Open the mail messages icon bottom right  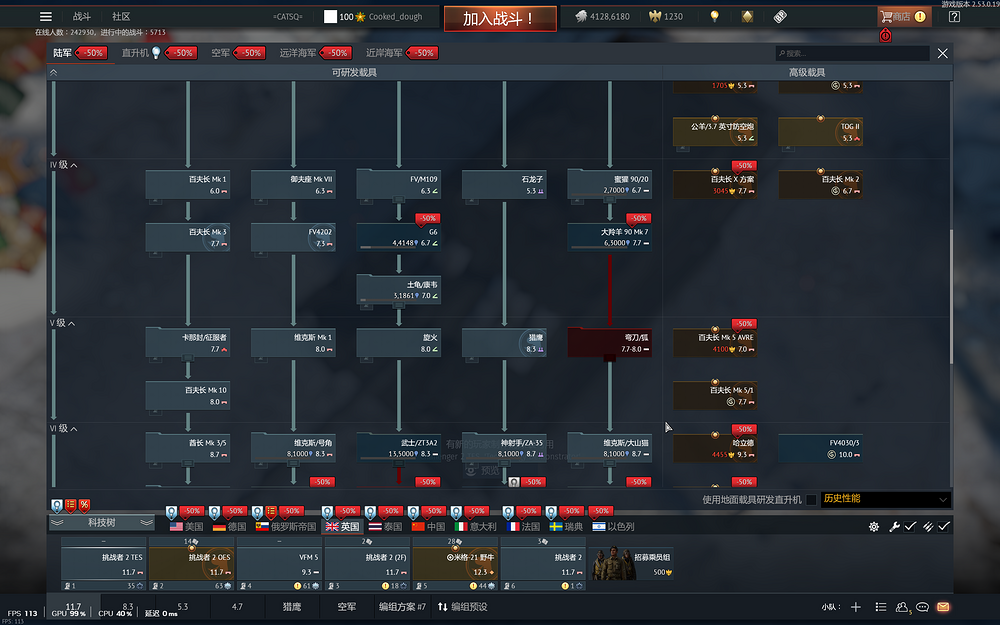(941, 607)
